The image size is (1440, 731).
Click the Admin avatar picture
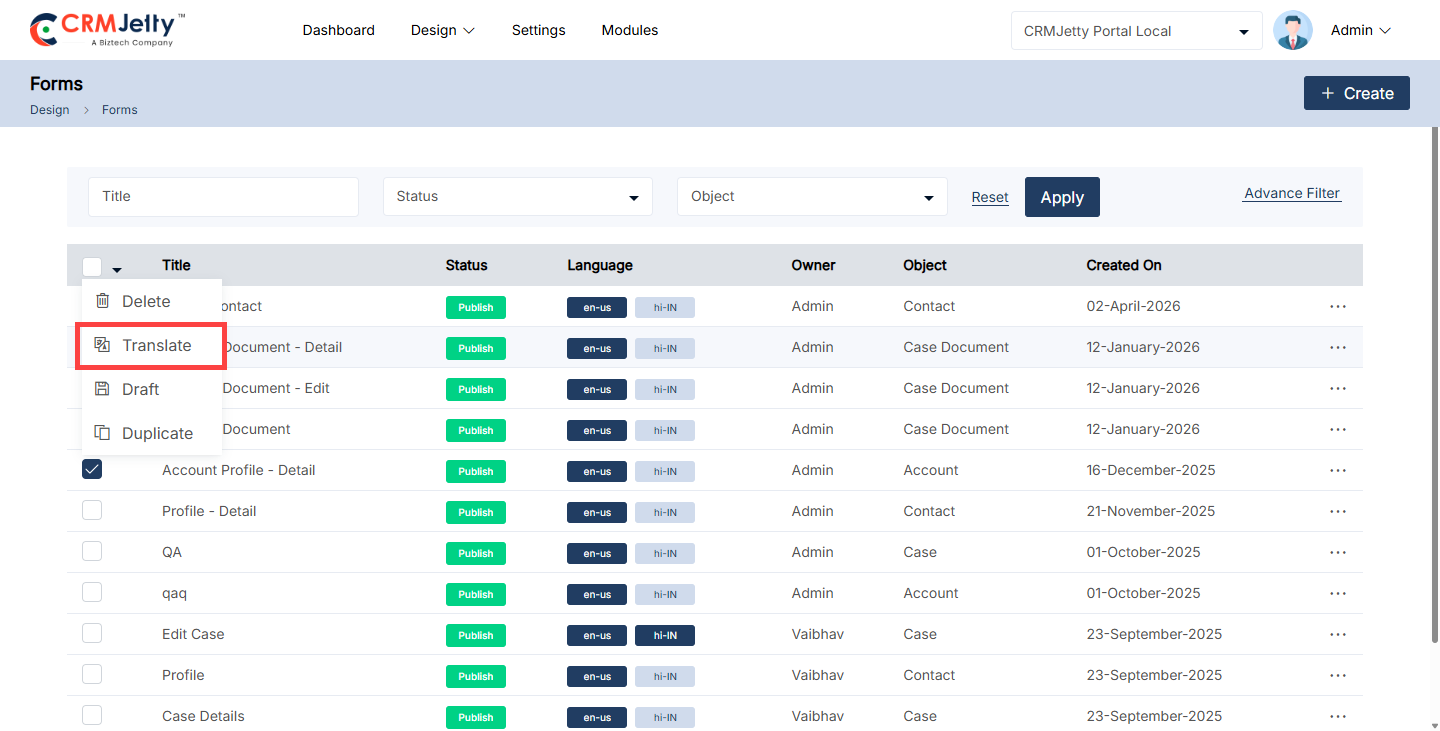tap(1293, 30)
